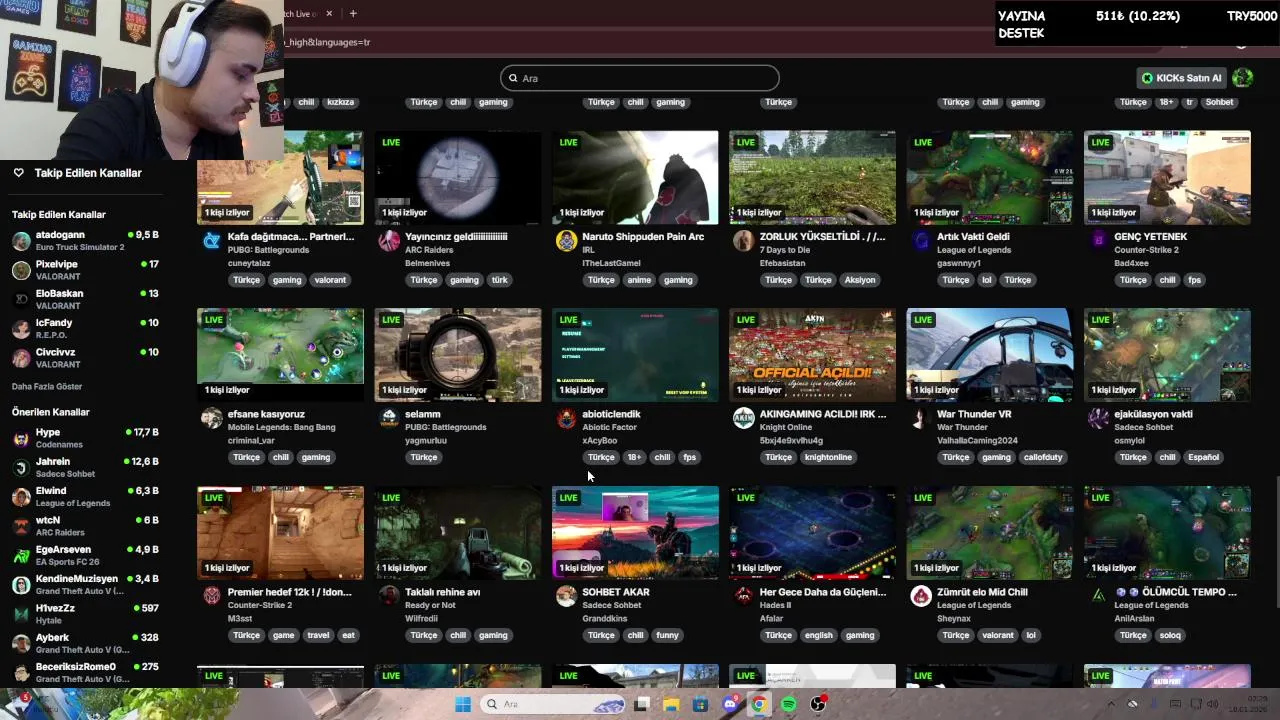The width and height of the screenshot is (1280, 720).
Task: Open Elwind's avatar in recommended channels
Action: pos(21,497)
